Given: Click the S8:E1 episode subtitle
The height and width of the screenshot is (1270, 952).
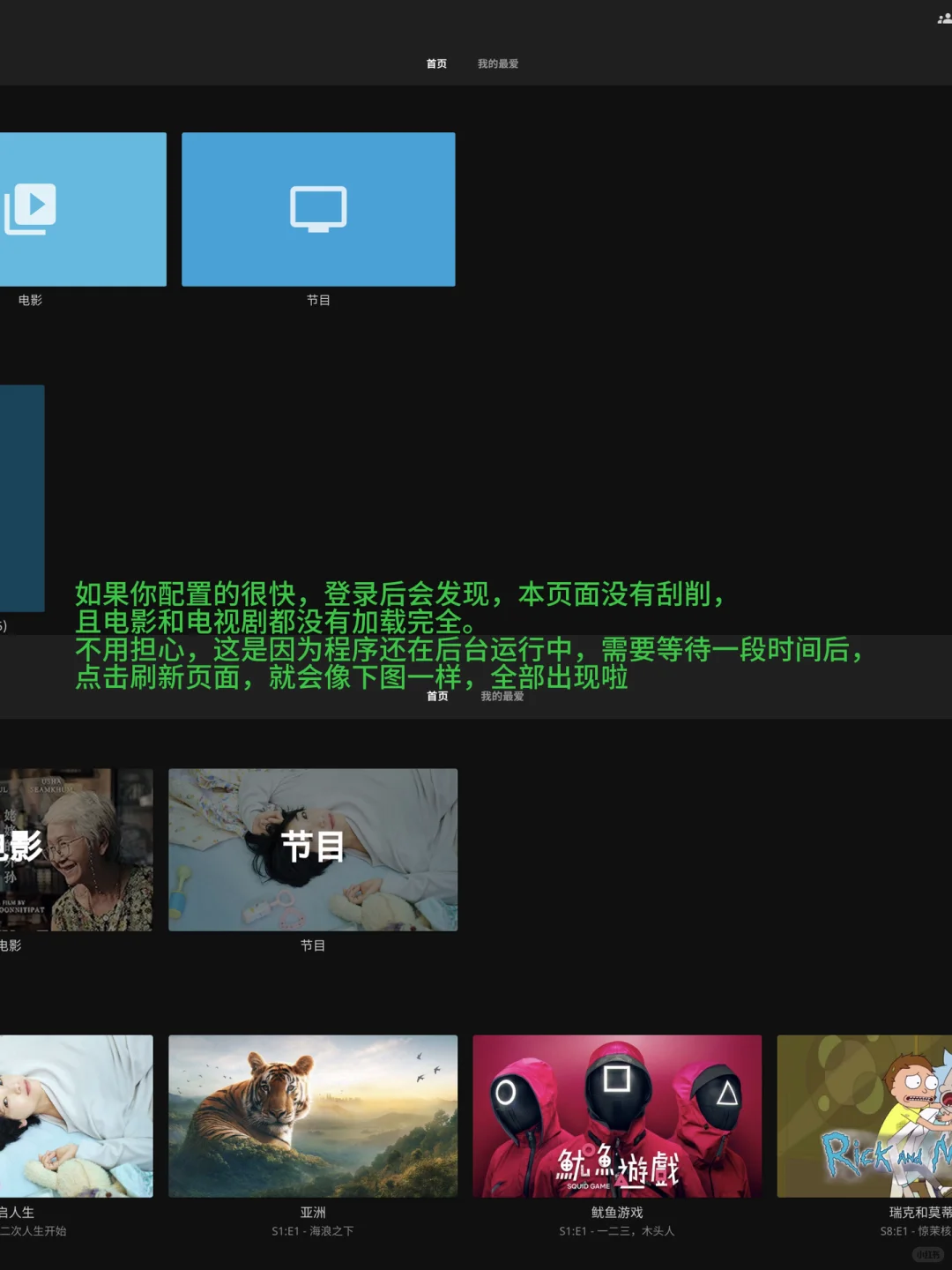Looking at the screenshot, I should coord(916,1231).
